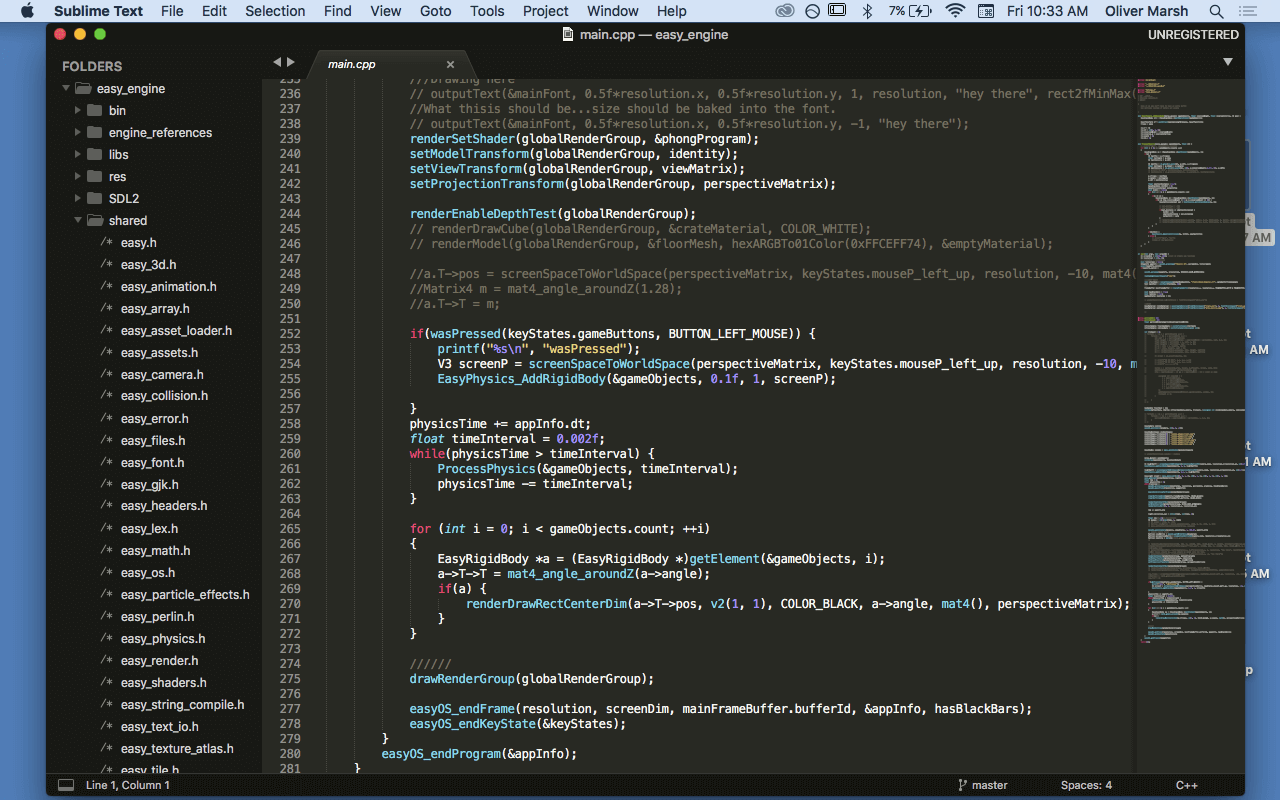Open easy_os.h file
Viewport: 1280px width, 800px height.
coord(148,572)
